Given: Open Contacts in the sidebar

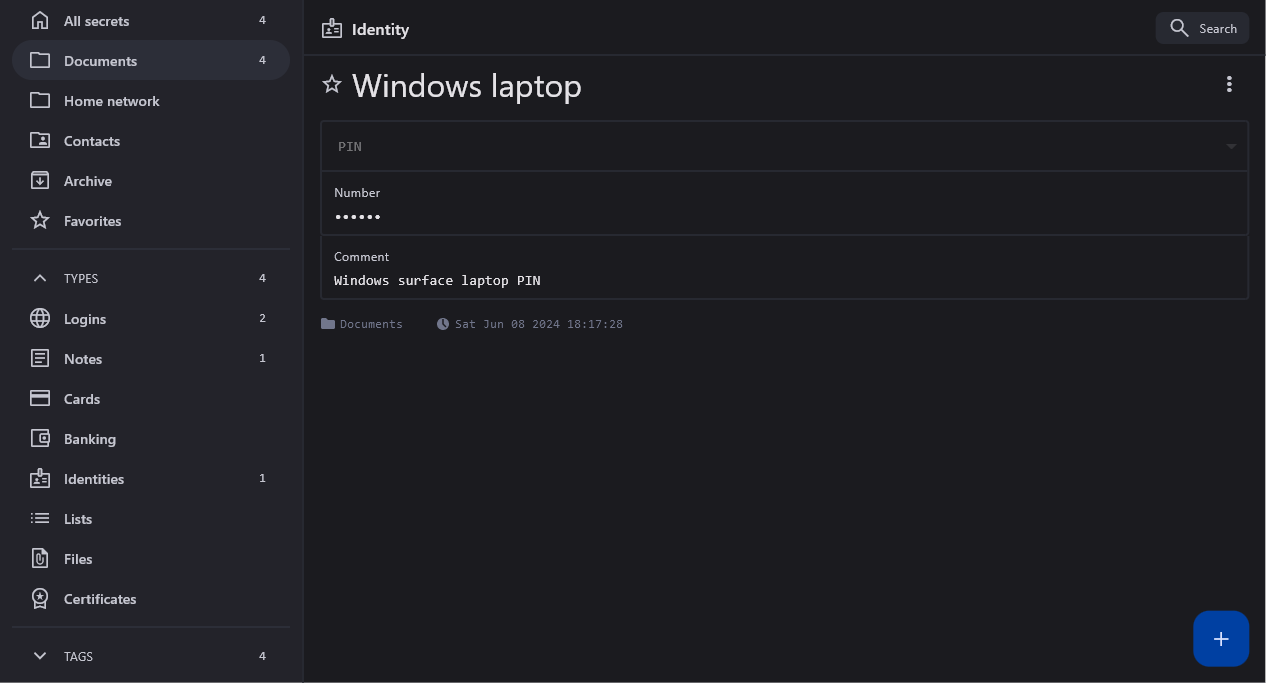Looking at the screenshot, I should tap(91, 141).
